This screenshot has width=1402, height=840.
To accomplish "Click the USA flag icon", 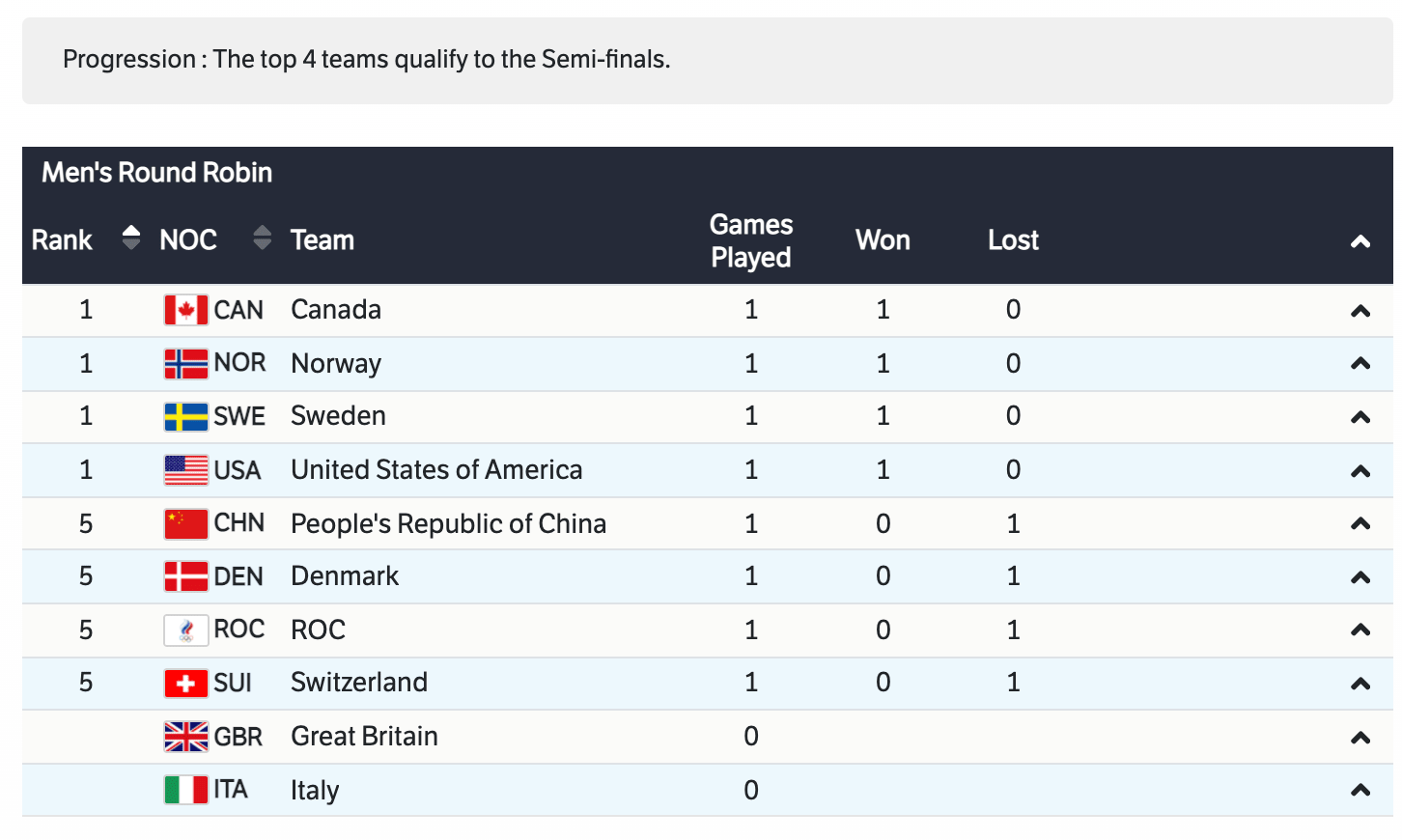I will (x=185, y=470).
